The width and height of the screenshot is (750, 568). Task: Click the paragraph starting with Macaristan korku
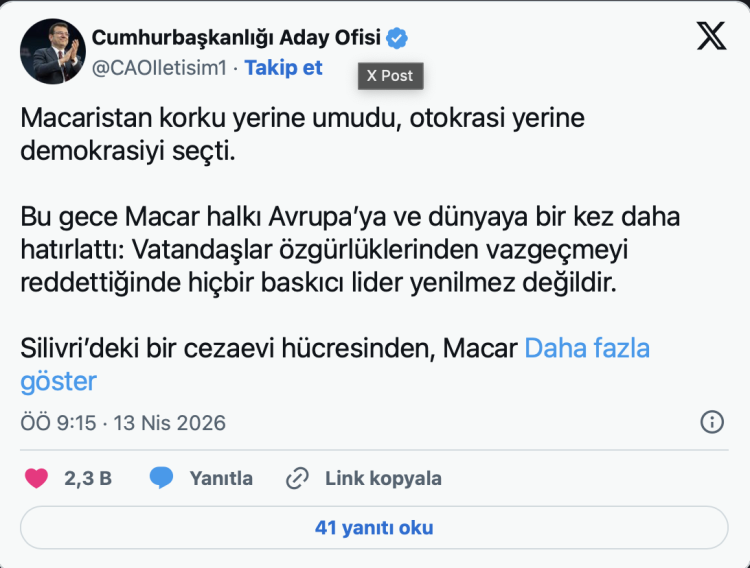coord(302,133)
